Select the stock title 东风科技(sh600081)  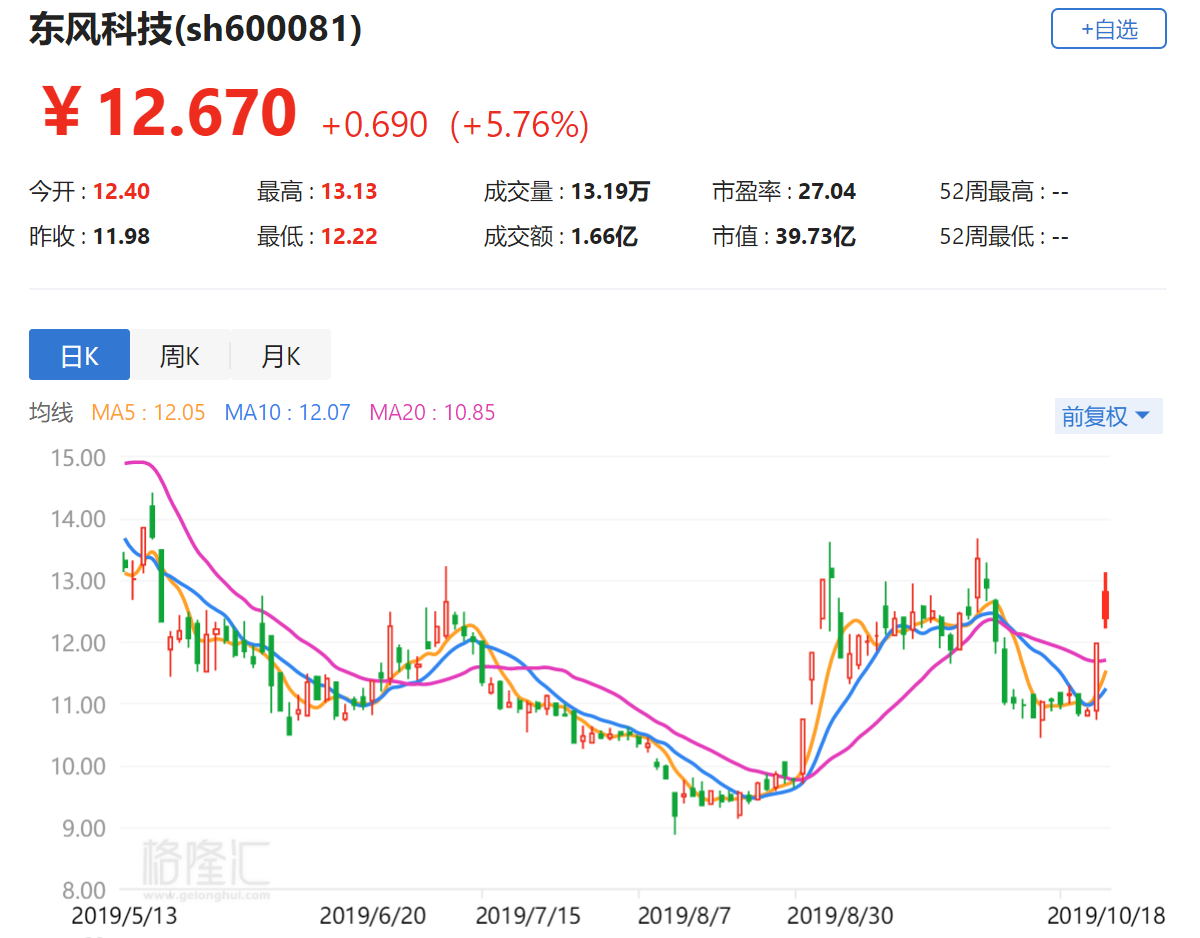195,29
